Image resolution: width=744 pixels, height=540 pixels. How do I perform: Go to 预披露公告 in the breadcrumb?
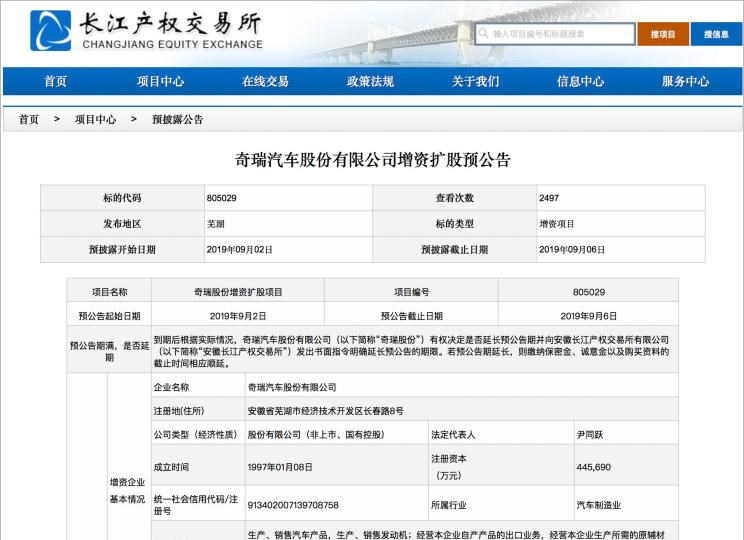point(177,119)
